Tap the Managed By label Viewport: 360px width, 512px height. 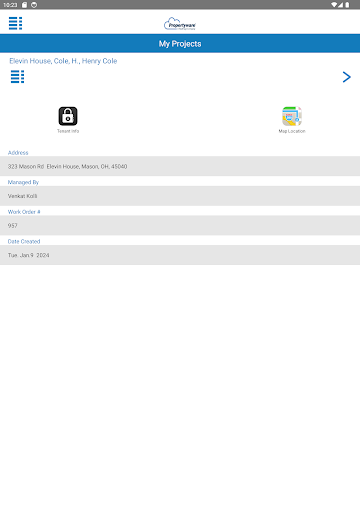click(23, 182)
